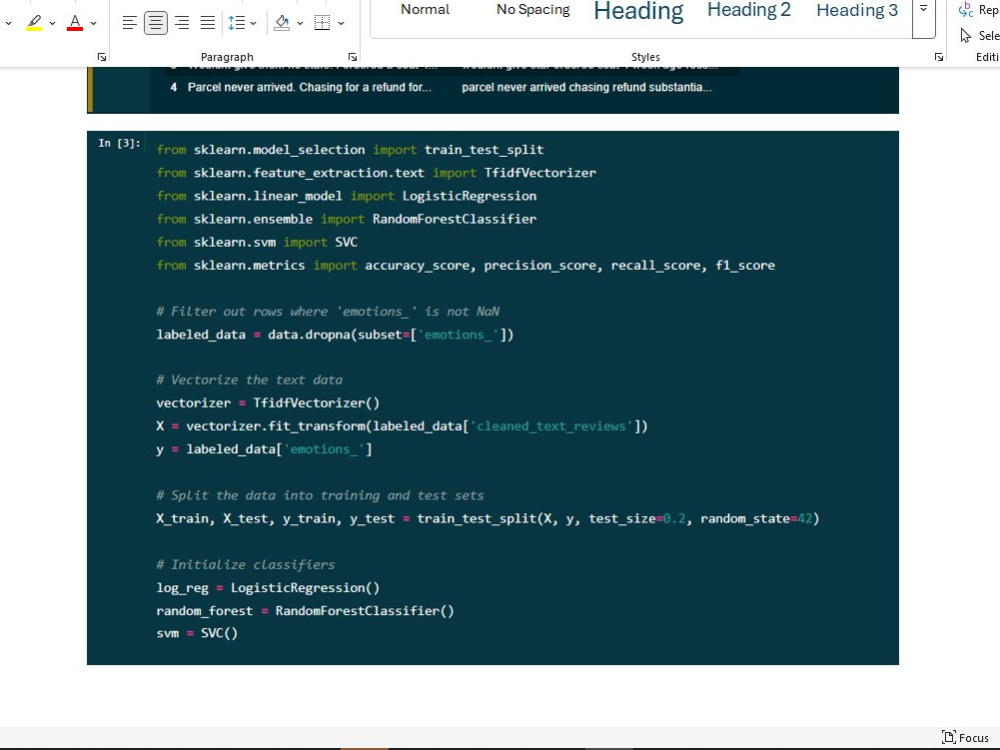Click the fit_transform code line
Screen dimensions: 1000x750
(402, 426)
